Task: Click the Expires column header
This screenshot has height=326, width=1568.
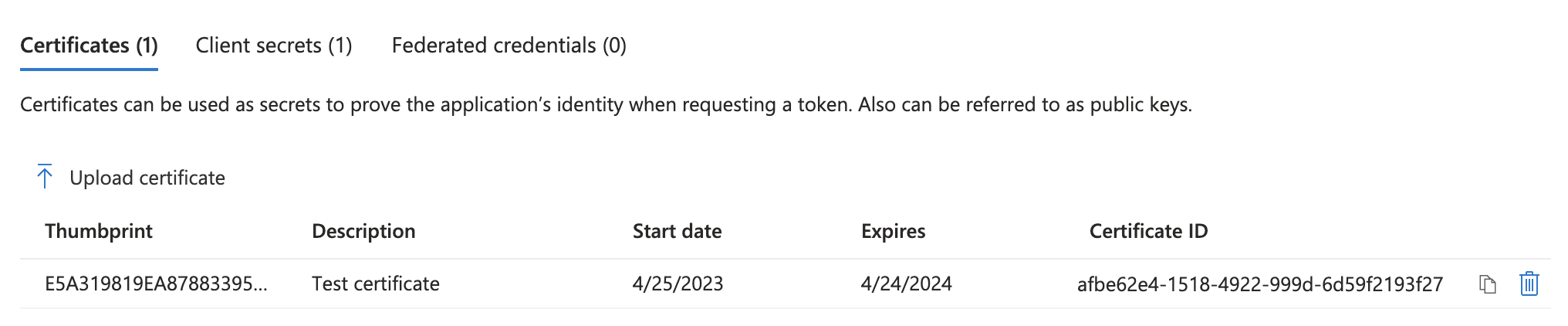Action: (893, 231)
